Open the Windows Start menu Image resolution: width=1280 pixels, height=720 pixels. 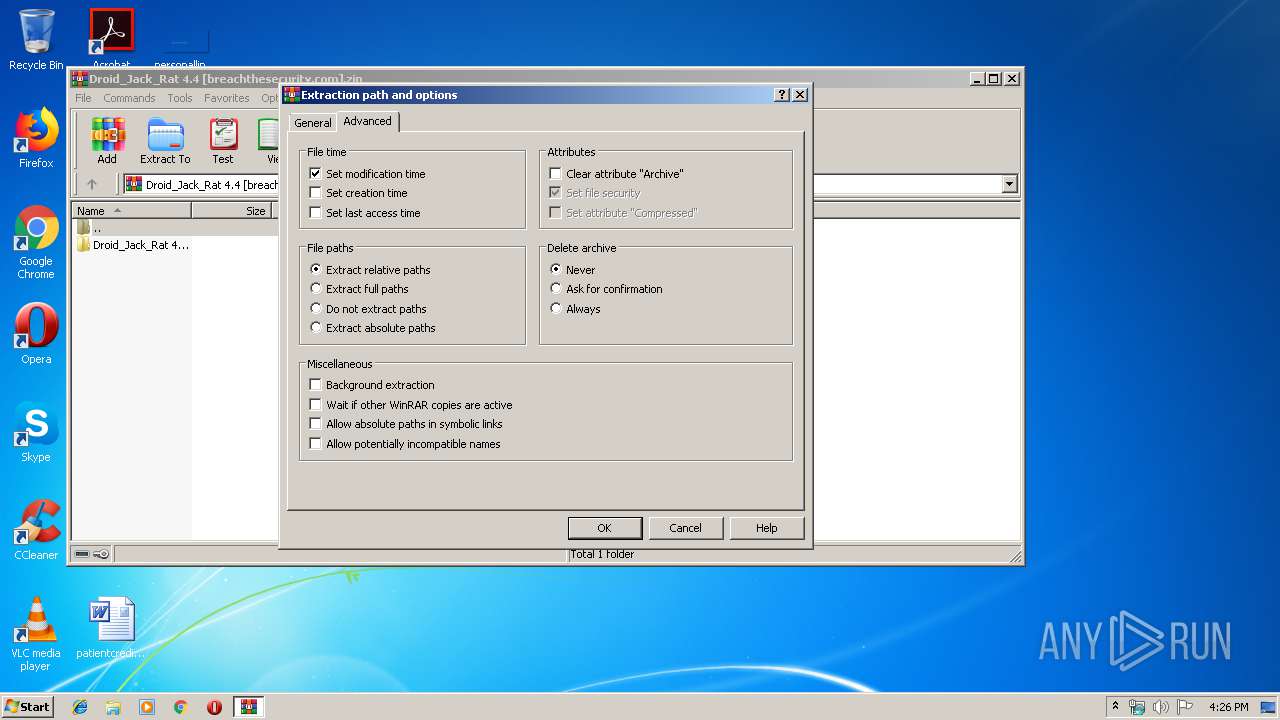tap(27, 707)
